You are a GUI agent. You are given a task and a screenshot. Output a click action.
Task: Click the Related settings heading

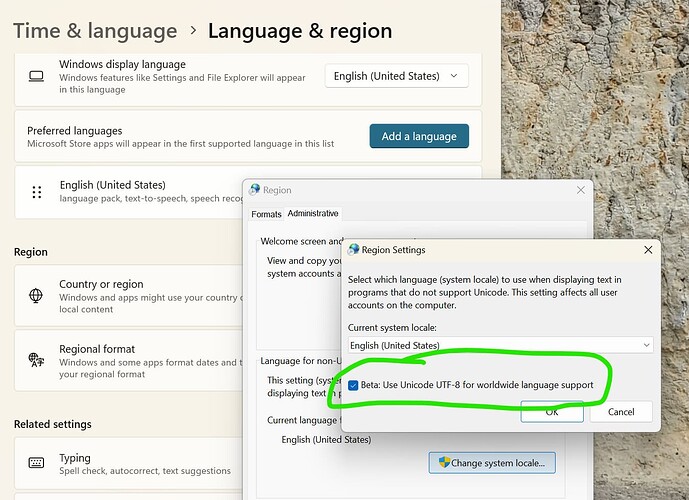click(x=53, y=424)
